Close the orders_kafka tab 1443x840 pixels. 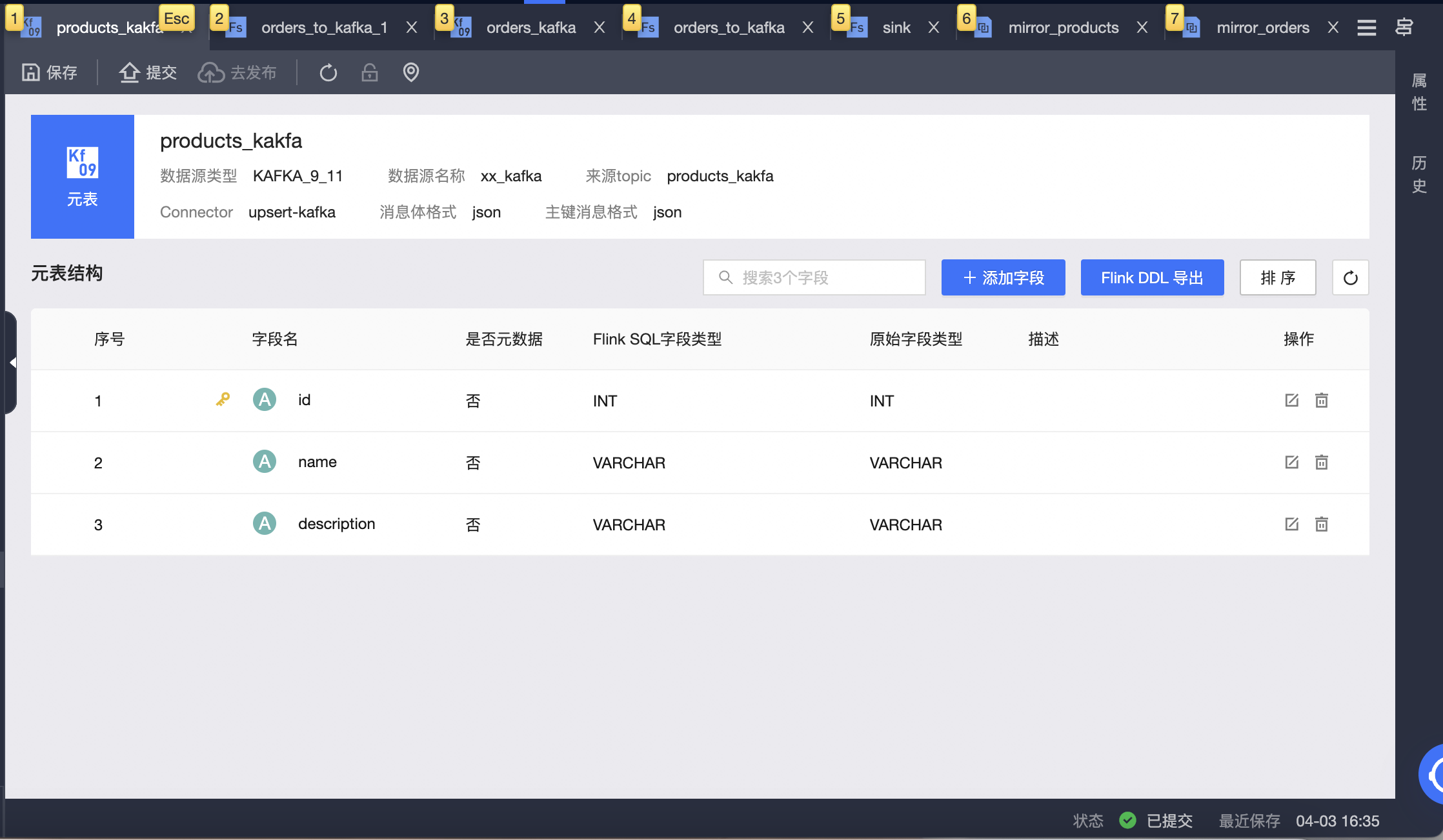600,27
